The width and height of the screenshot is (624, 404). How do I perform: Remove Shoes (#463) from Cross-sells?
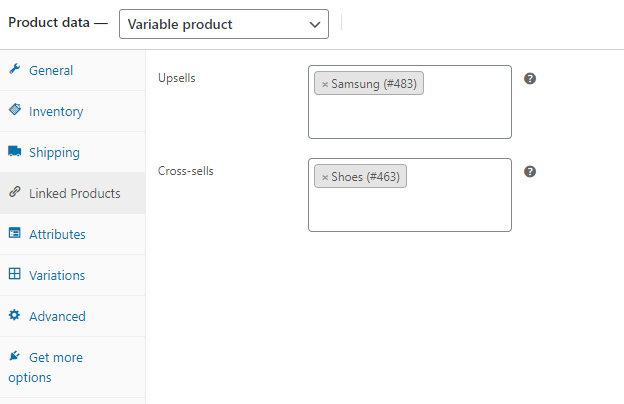325,178
